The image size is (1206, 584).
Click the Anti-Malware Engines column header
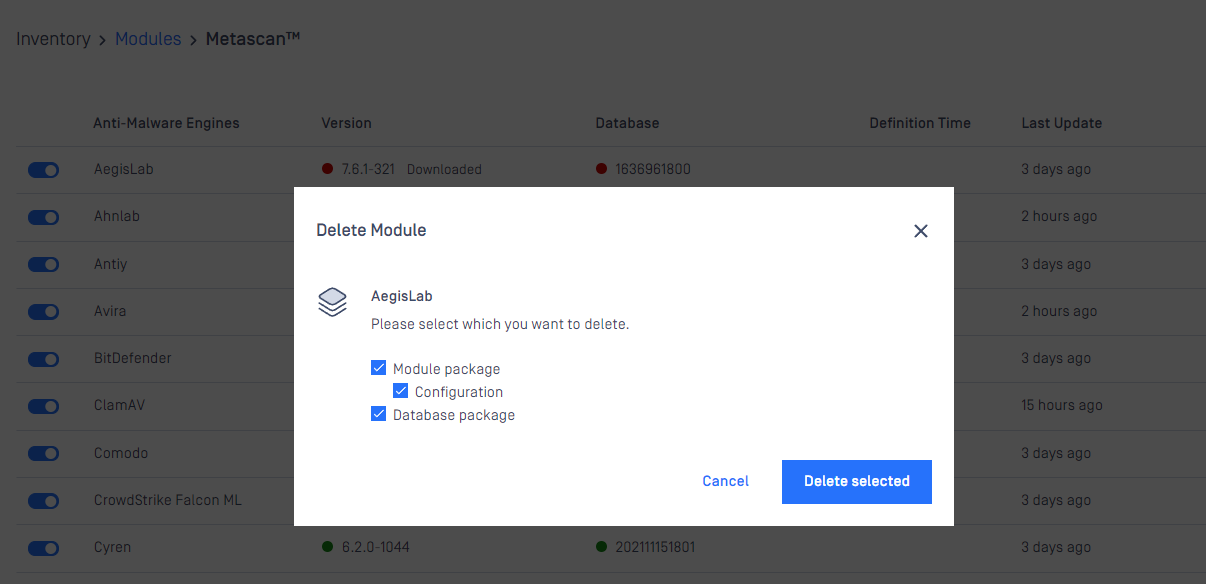click(166, 123)
